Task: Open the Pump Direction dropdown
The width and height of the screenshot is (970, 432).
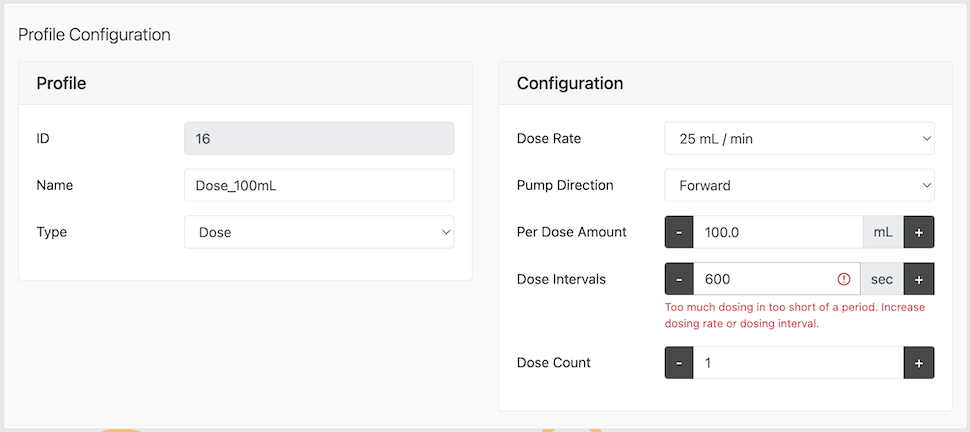Action: click(799, 185)
